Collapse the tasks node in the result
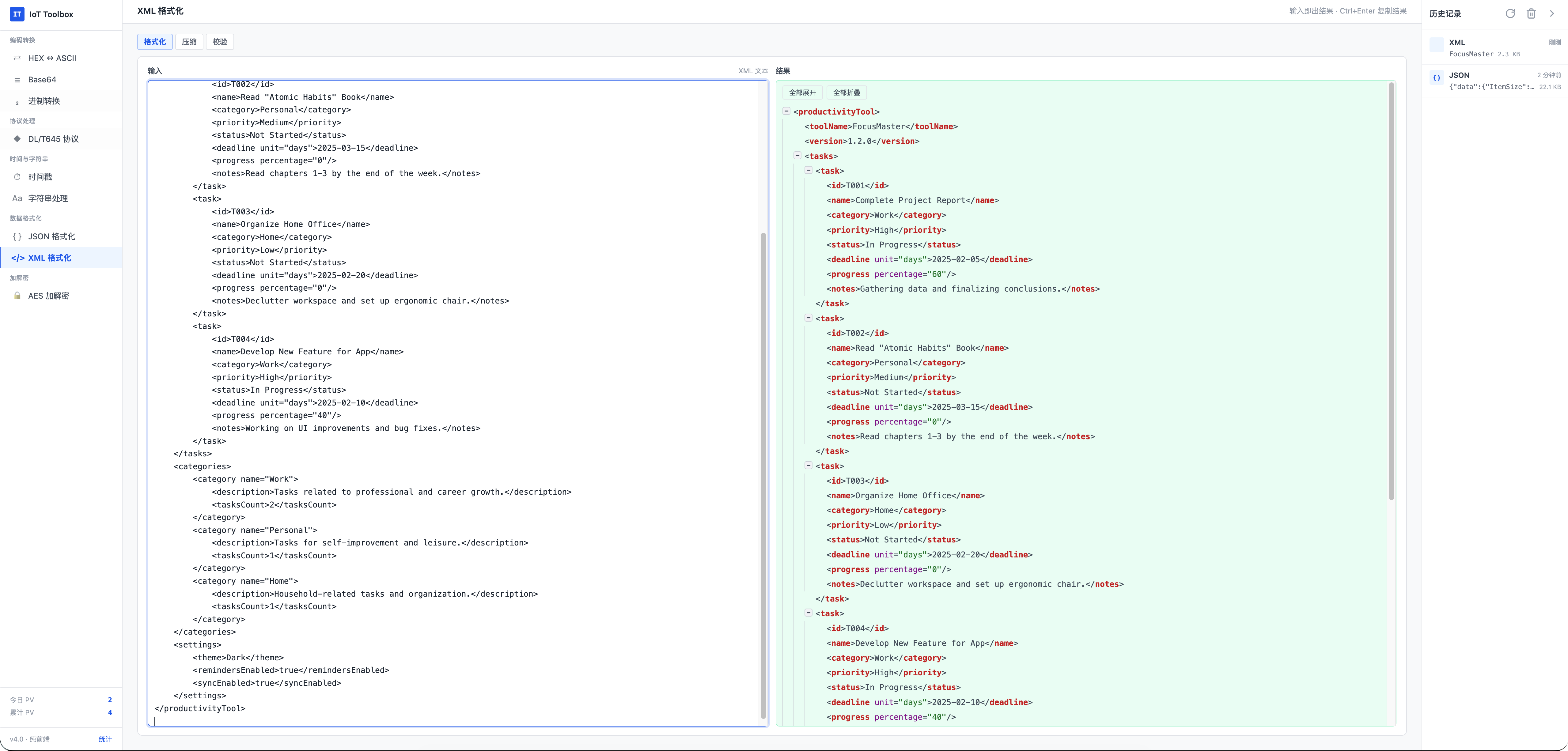The height and width of the screenshot is (751, 1568). 797,156
